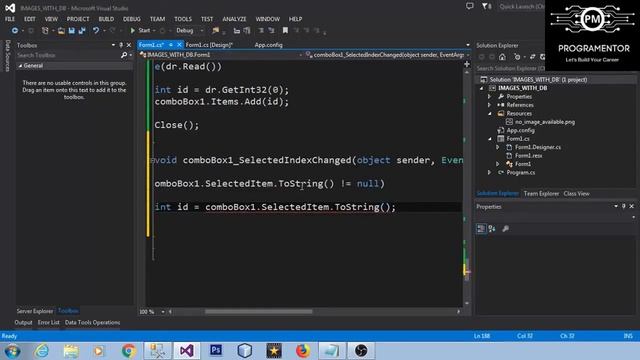Toggle auto hide pin on Toolbox panel
The height and width of the screenshot is (360, 640).
121,45
